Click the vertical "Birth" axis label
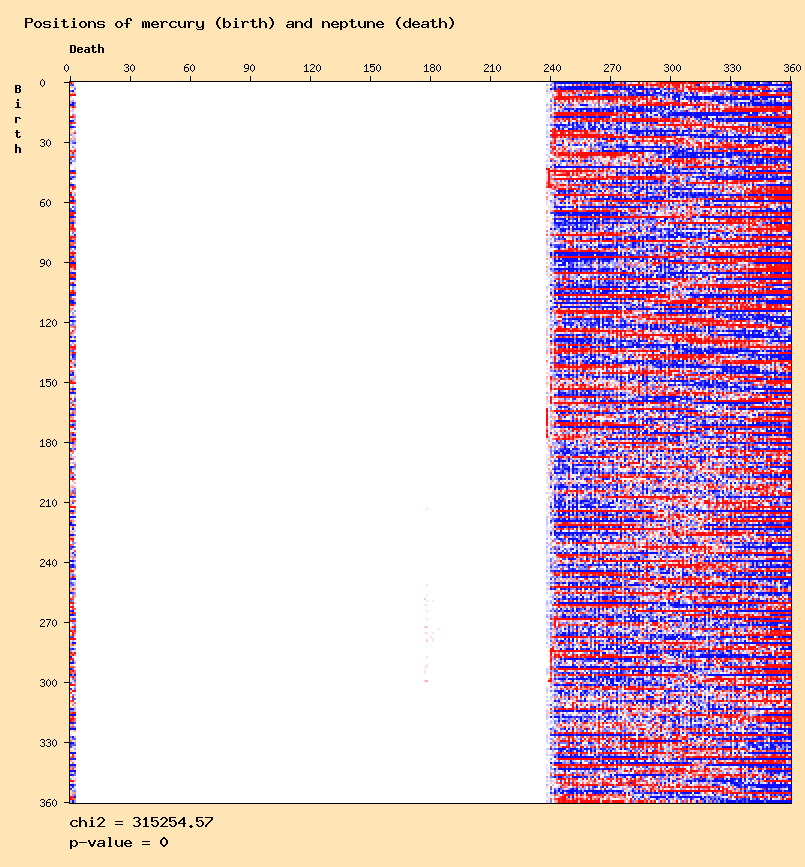The height and width of the screenshot is (867, 805). (x=18, y=119)
